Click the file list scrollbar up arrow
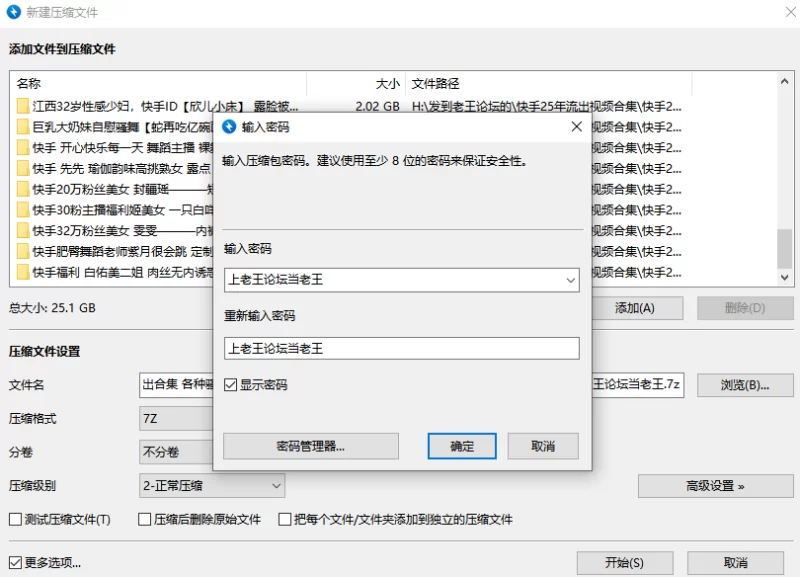800x577 pixels. coord(784,81)
